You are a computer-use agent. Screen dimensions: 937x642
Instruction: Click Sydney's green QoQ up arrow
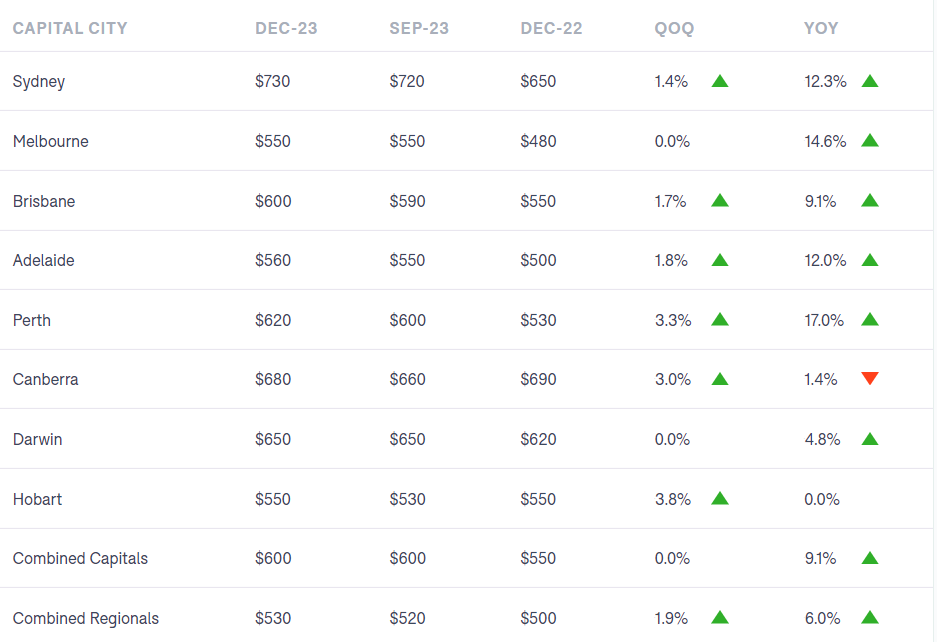tap(720, 81)
